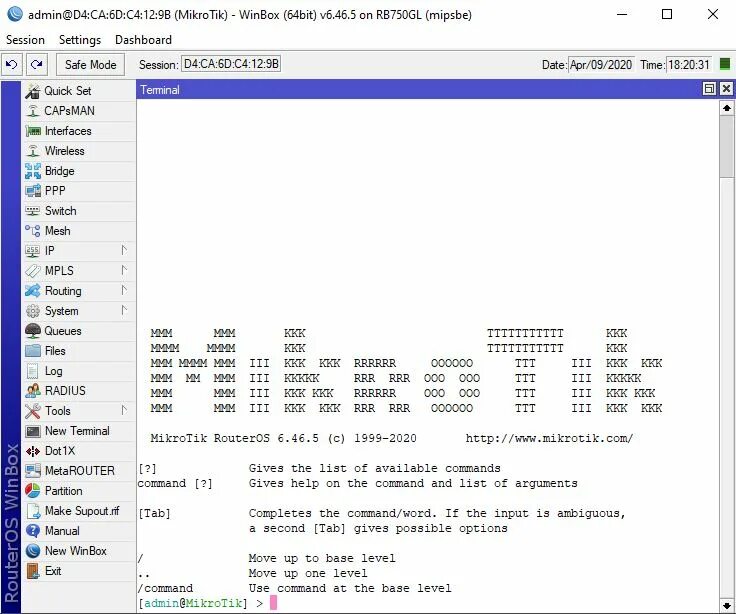Screen dimensions: 736x614
Task: Click the System gear icon
Action: tap(32, 311)
